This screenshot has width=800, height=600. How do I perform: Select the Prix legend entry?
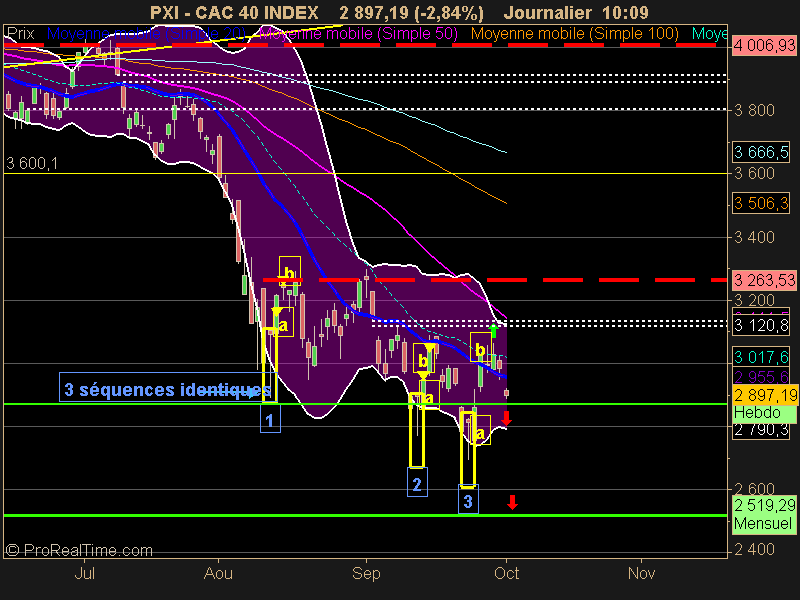(x=20, y=34)
